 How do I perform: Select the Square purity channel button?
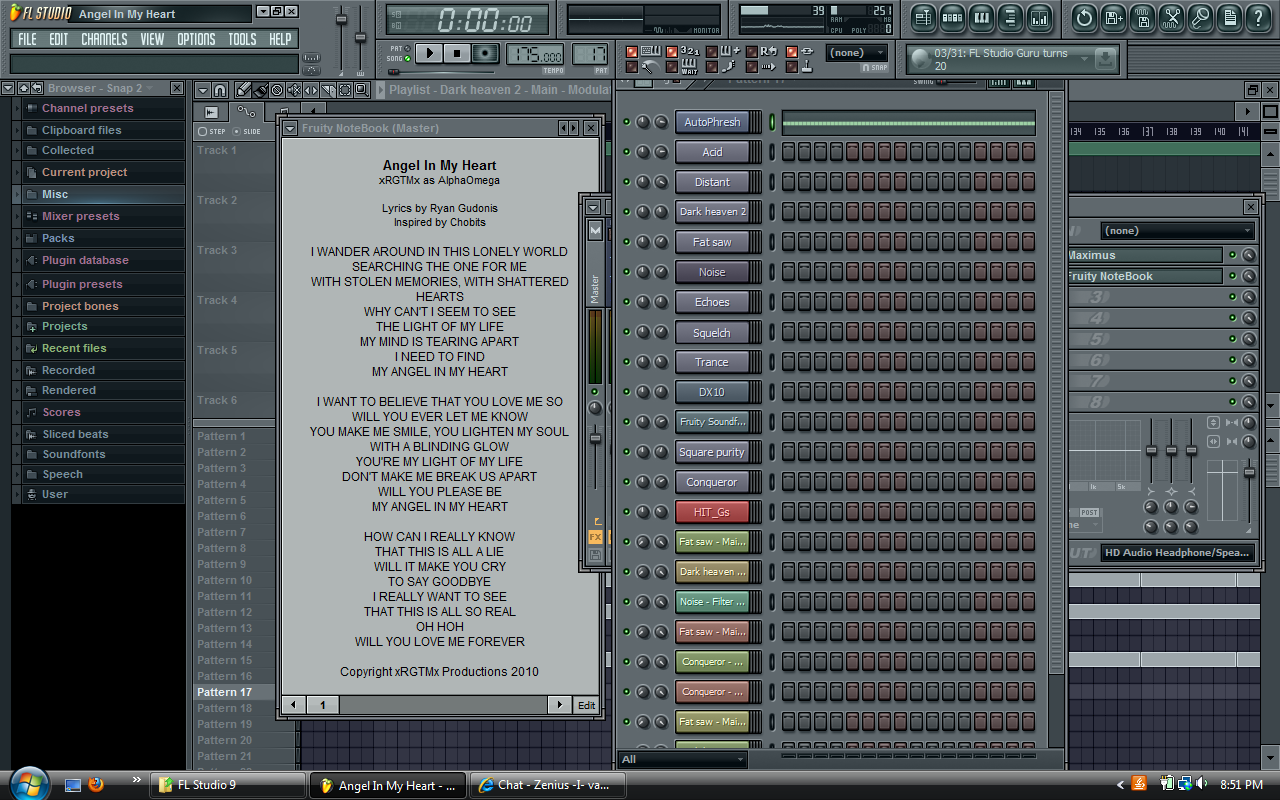pyautogui.click(x=712, y=452)
